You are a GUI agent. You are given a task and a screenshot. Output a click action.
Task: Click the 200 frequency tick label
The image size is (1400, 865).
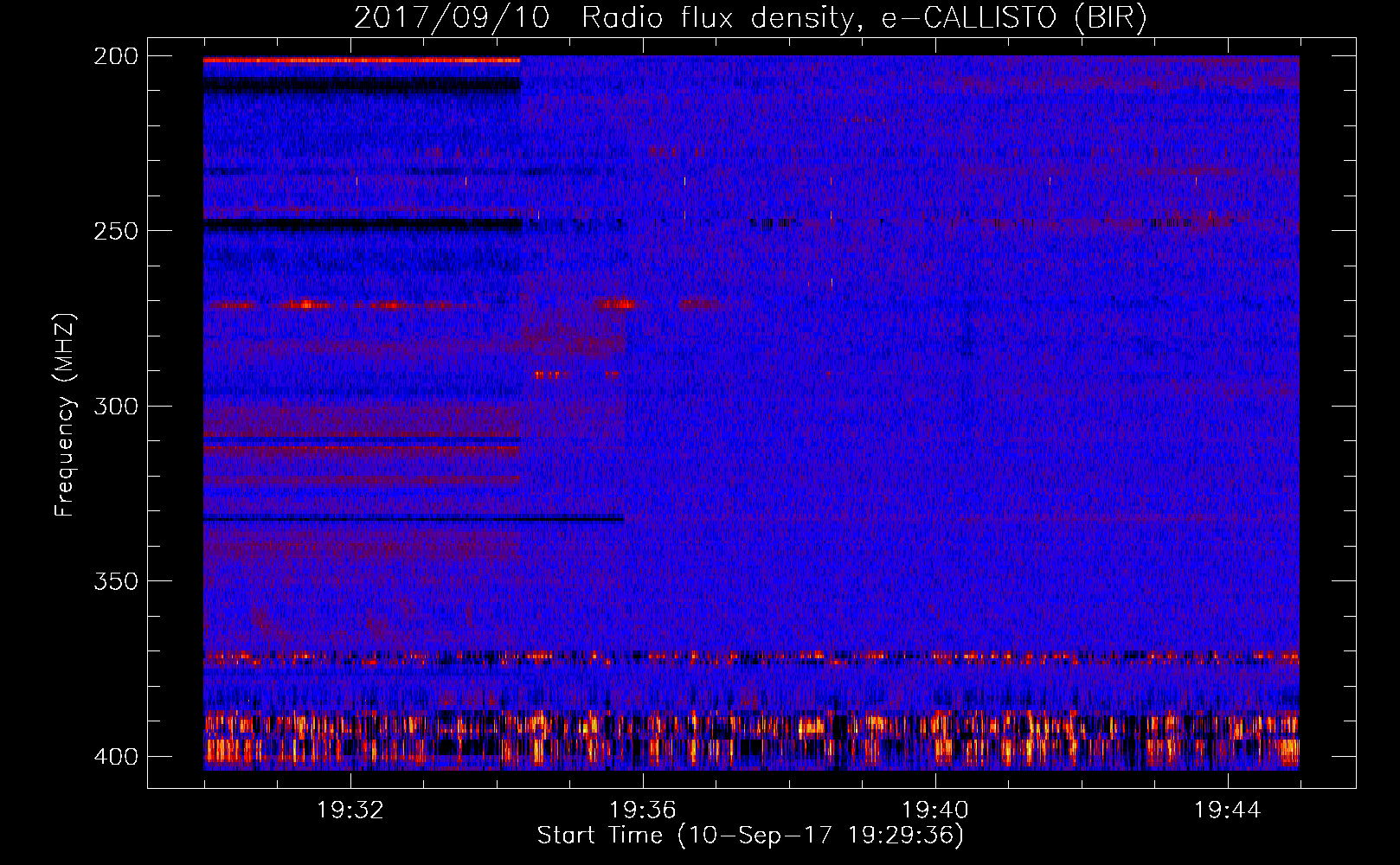(116, 56)
